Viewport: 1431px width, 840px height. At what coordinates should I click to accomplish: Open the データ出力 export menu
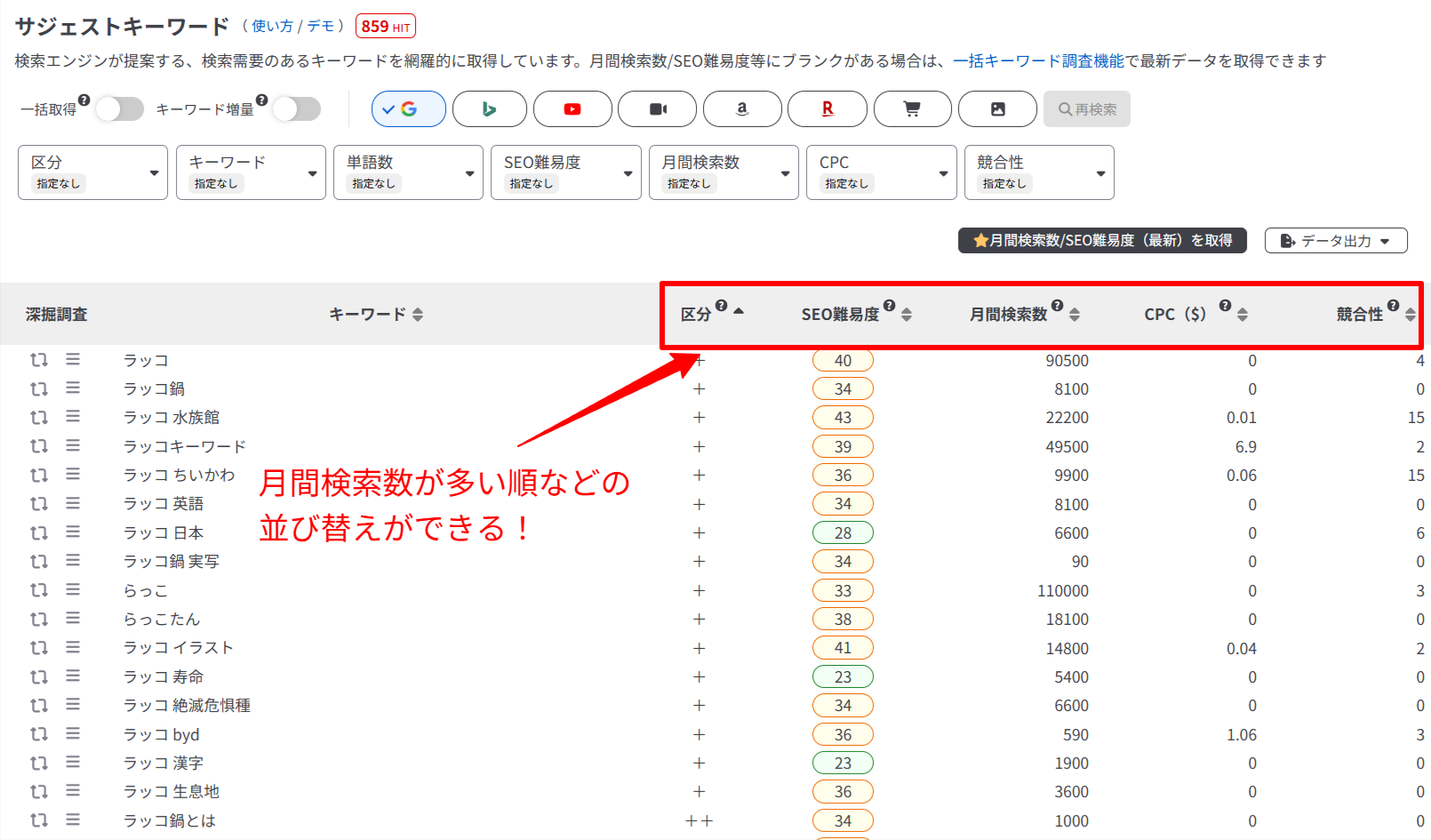click(x=1335, y=241)
